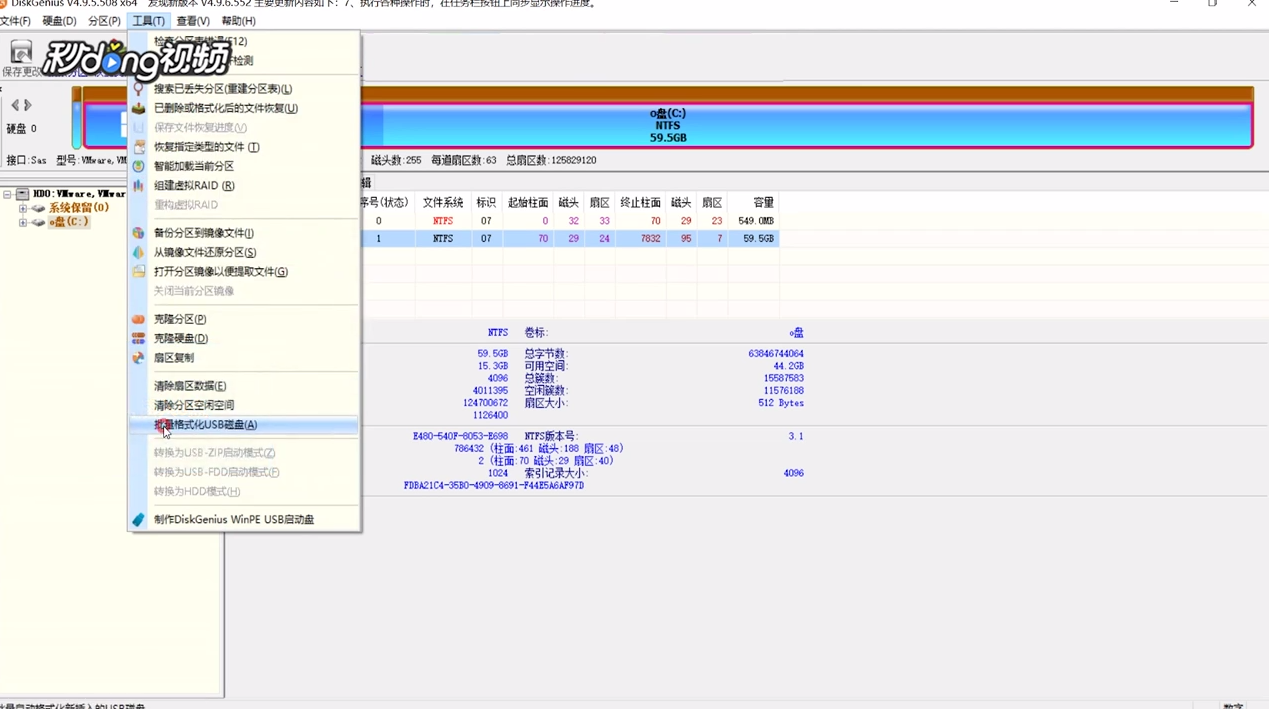
Task: Click the GUID FDBA21C4-35B0-4909 text
Action: point(494,486)
